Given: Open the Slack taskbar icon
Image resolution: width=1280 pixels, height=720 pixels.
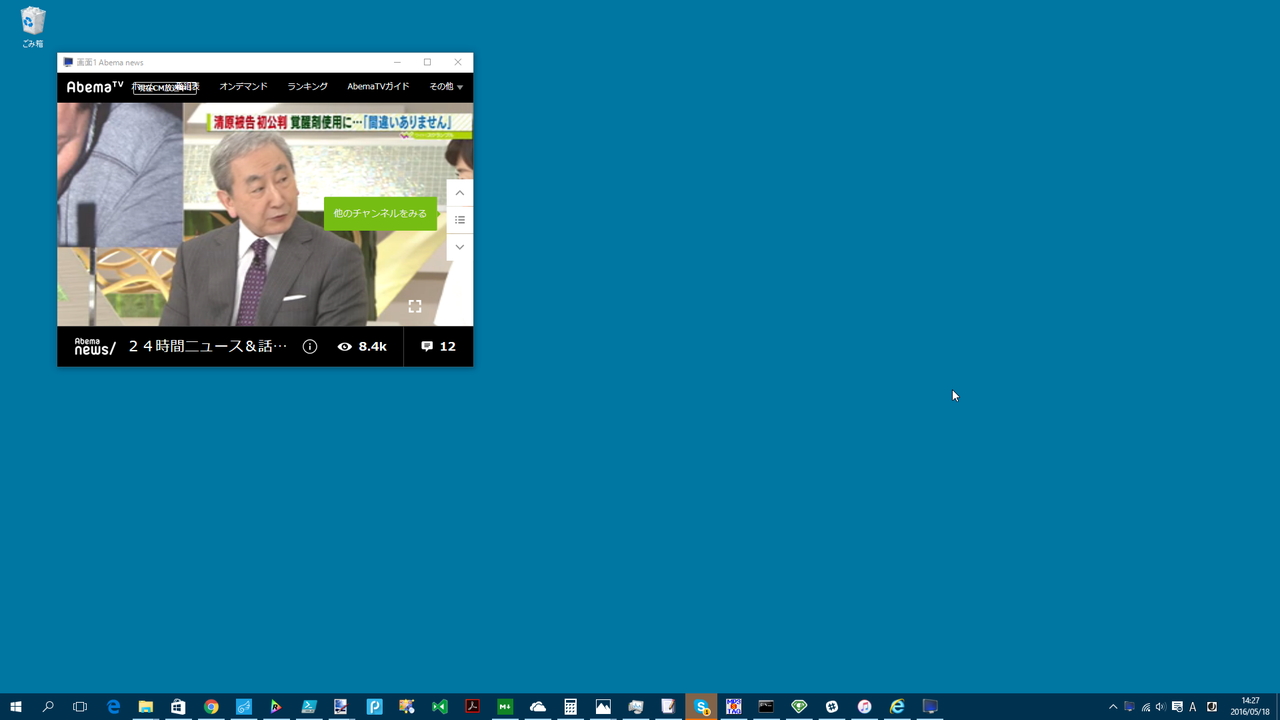Looking at the screenshot, I should point(832,707).
